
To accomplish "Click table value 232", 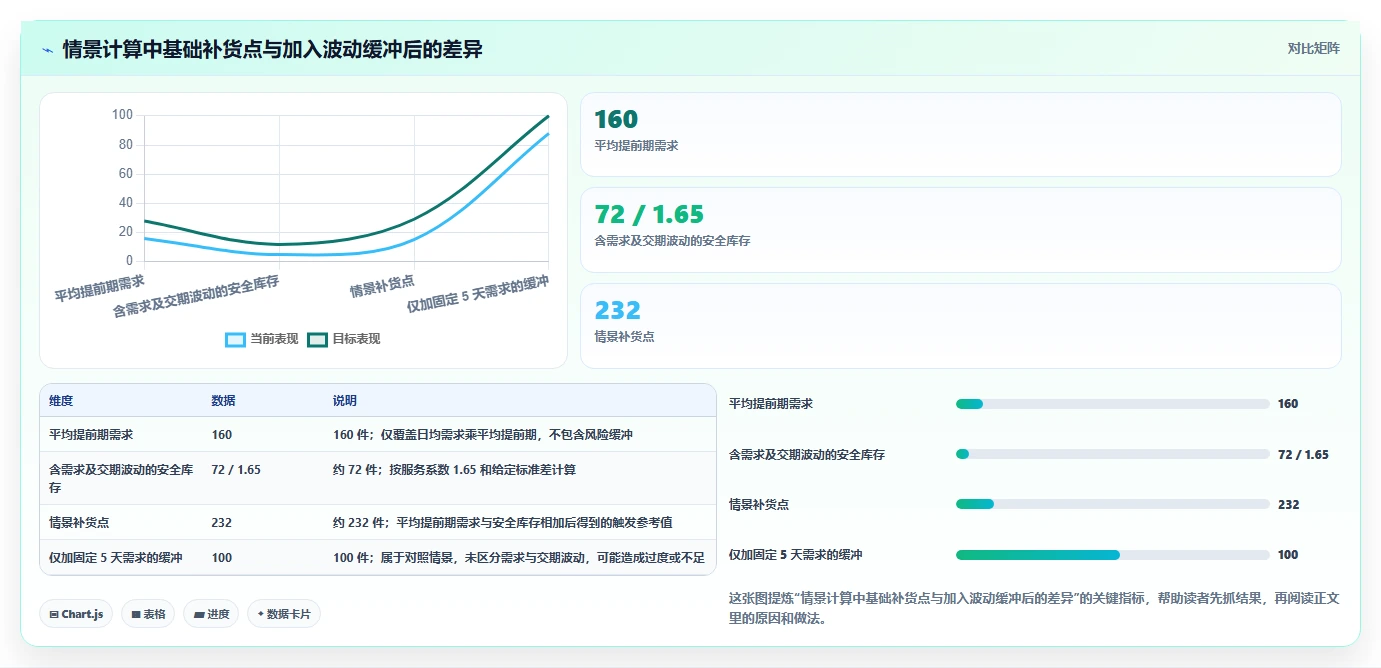I will coord(222,522).
